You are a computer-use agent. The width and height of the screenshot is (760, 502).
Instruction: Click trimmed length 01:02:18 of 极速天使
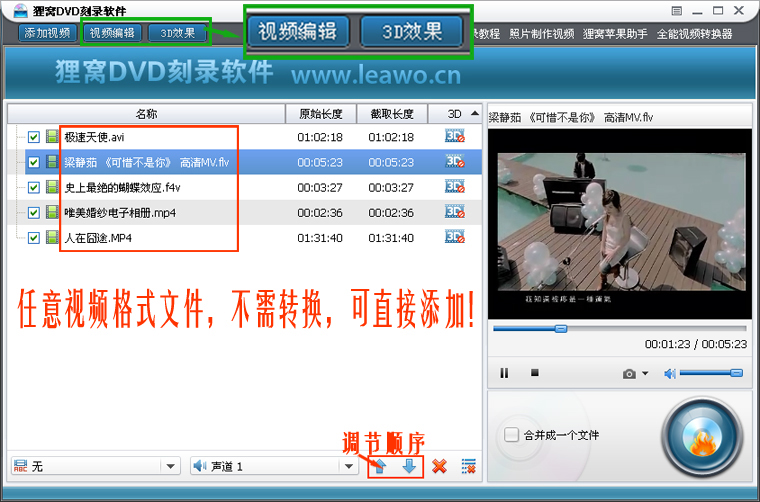[x=391, y=137]
